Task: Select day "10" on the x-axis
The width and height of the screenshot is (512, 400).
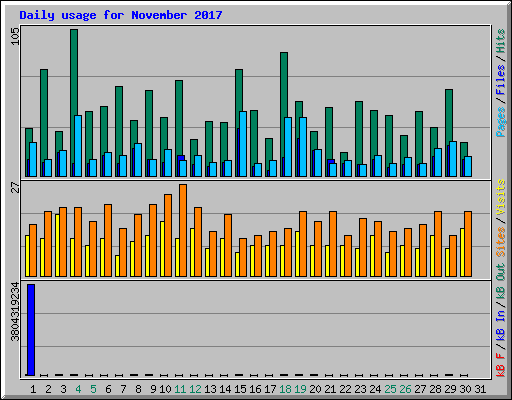Action: click(x=165, y=389)
